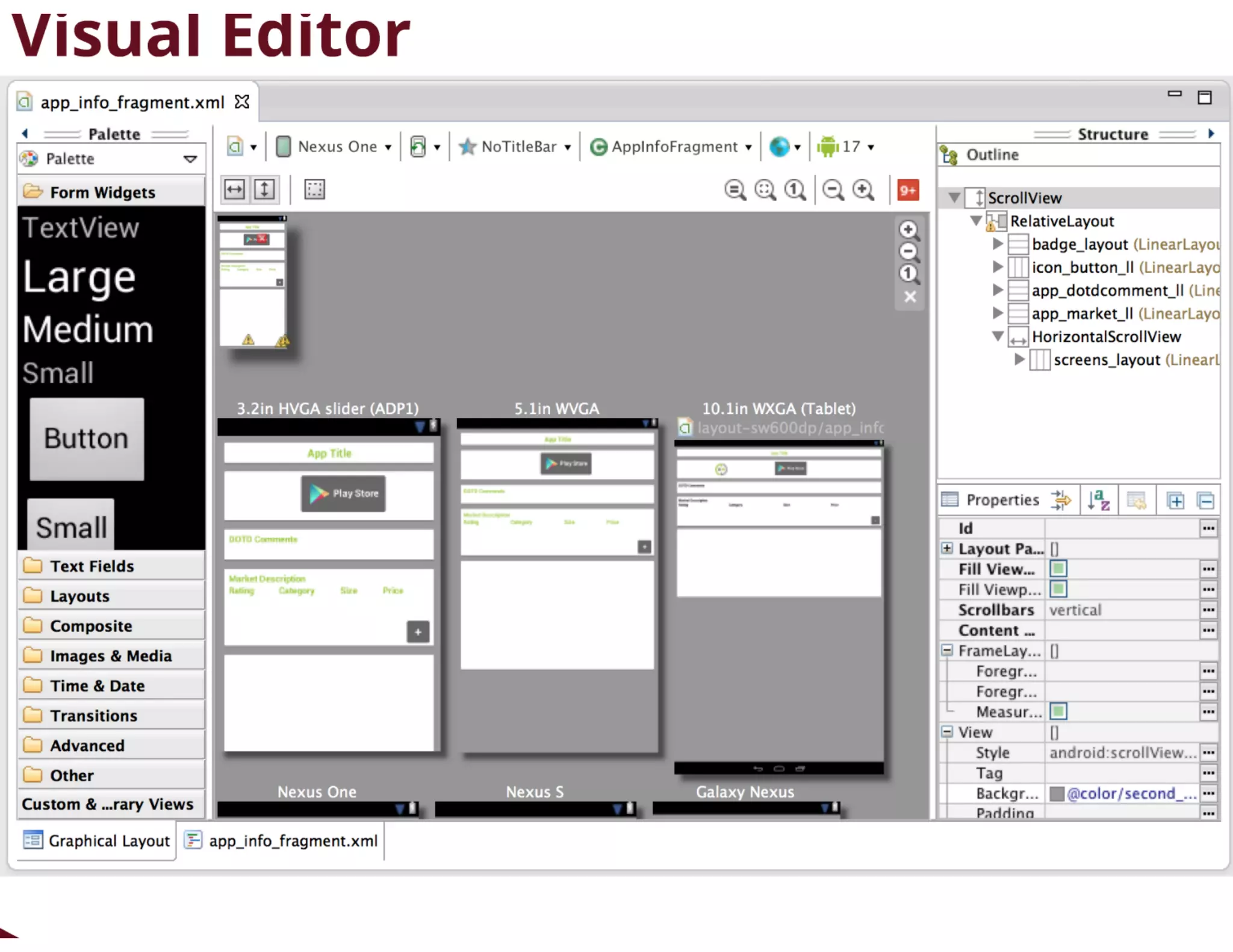Open Custom & ...rary Views palette category
The image size is (1233, 952).
111,805
